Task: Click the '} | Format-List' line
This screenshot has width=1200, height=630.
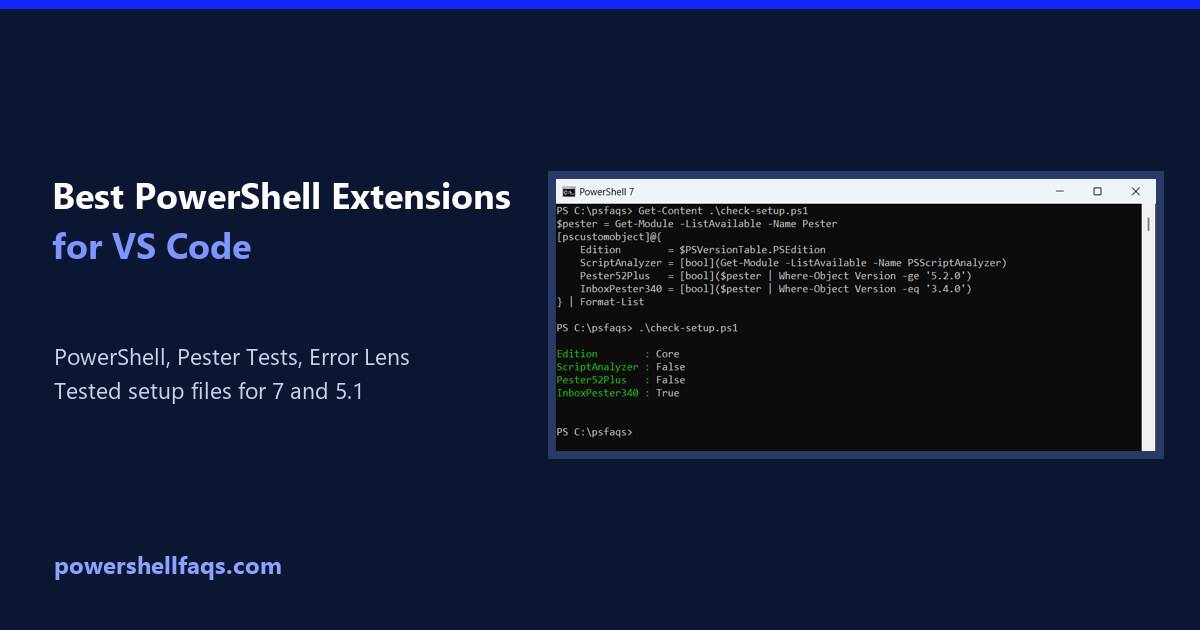Action: click(x=601, y=302)
